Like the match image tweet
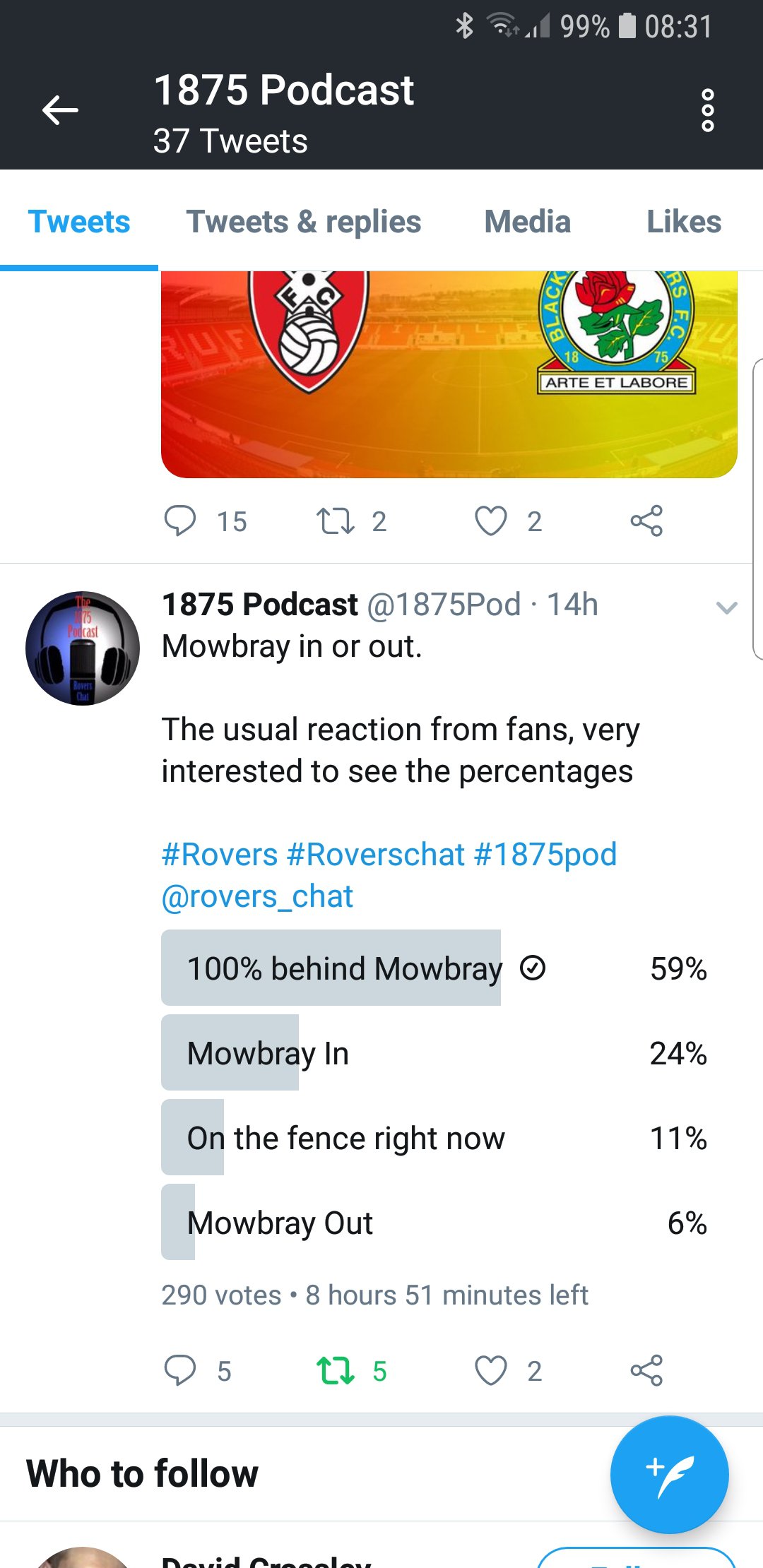This screenshot has height=1568, width=763. [491, 521]
